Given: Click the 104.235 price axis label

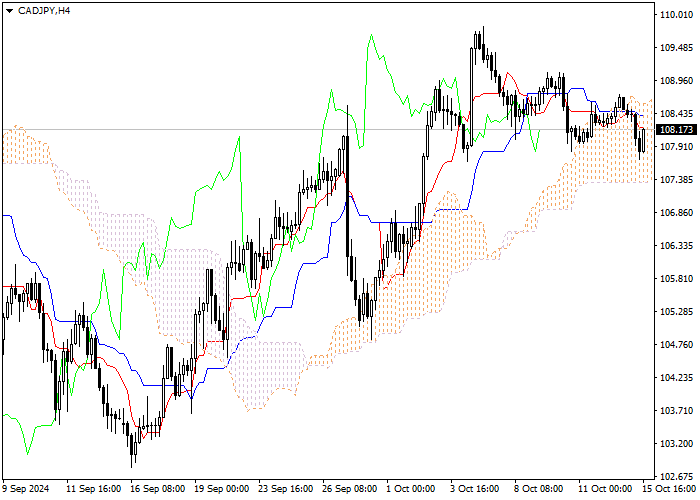Looking at the screenshot, I should tap(676, 378).
